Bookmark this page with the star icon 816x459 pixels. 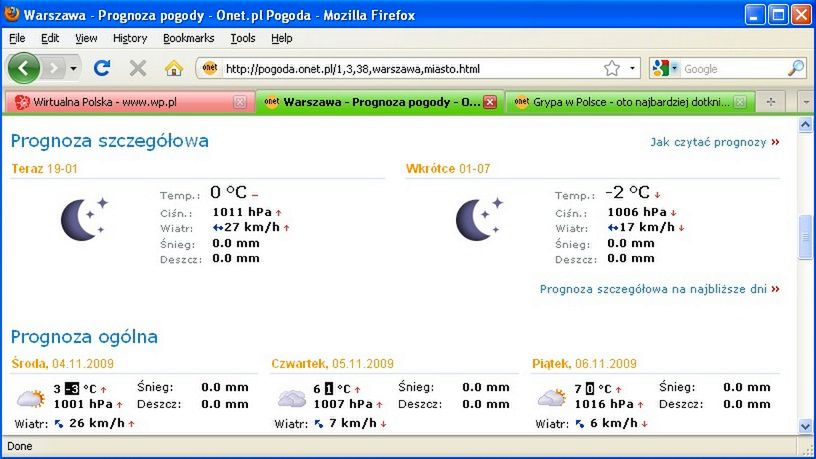point(612,68)
